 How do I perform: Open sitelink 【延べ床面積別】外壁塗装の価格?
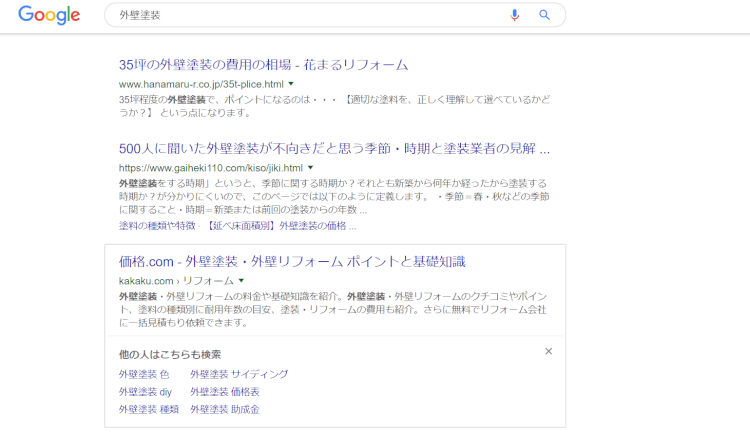281,226
